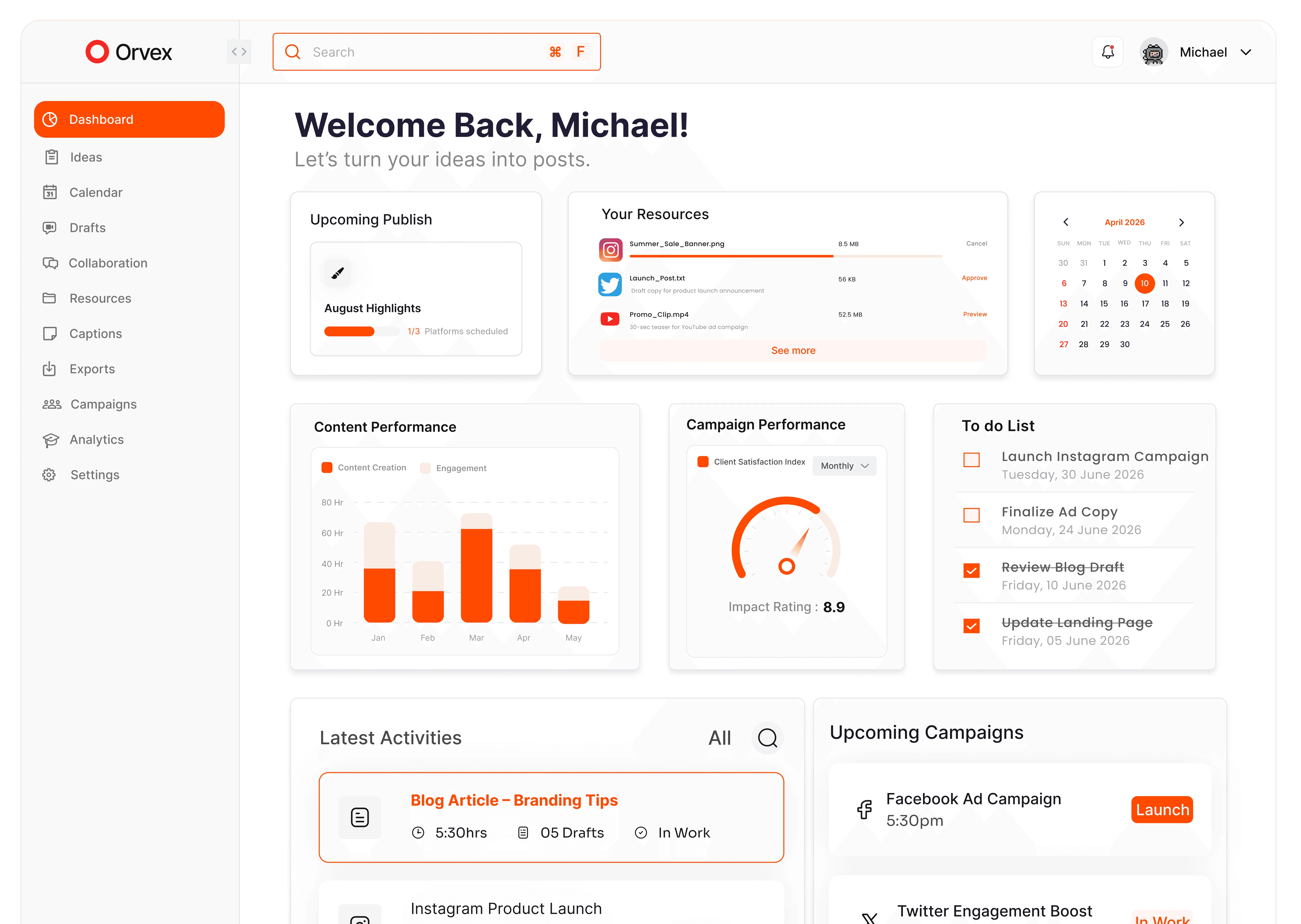Expand the Michael account dropdown chevron
1301x924 pixels.
(x=1246, y=52)
